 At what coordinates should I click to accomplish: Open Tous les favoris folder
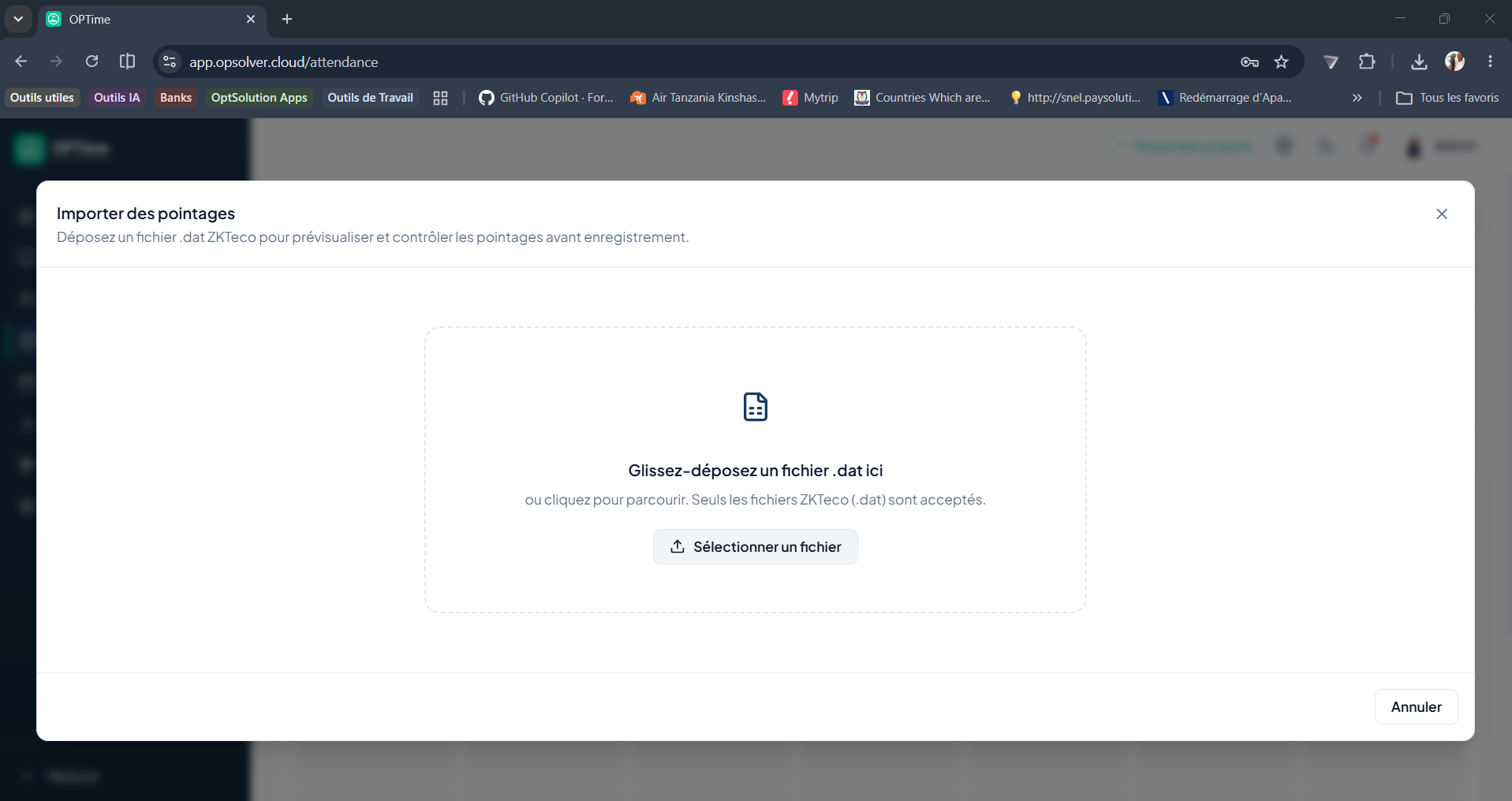click(1447, 98)
